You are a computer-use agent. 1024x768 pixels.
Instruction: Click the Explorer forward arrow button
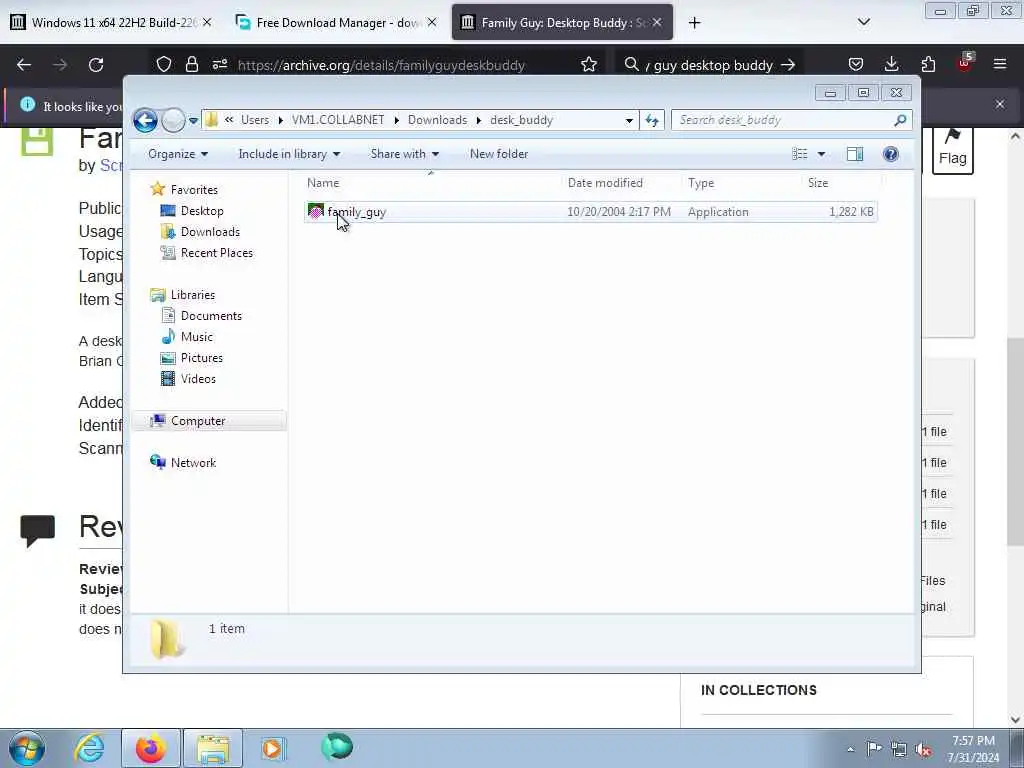pyautogui.click(x=173, y=120)
